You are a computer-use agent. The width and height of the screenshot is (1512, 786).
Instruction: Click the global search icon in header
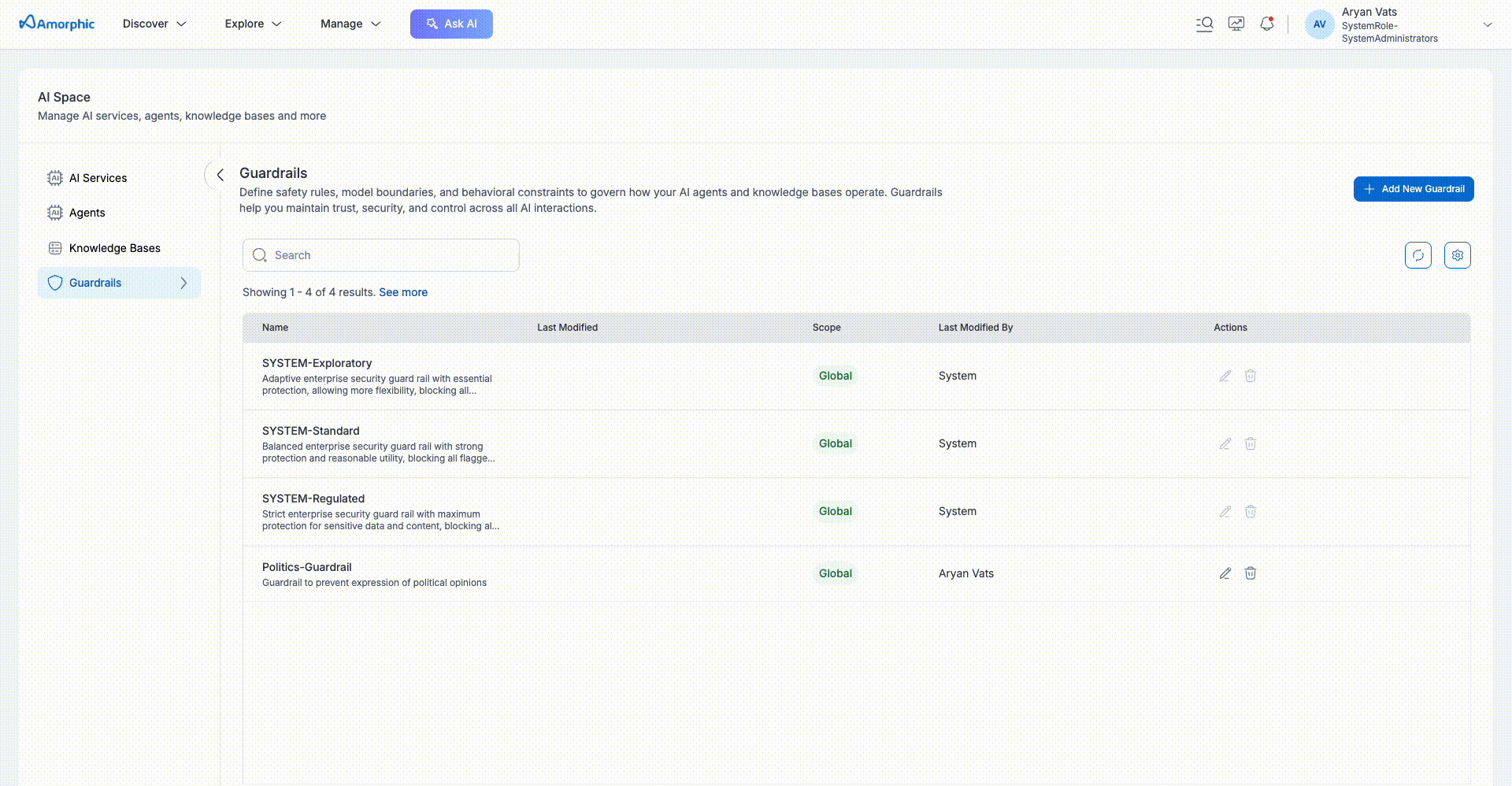(1204, 24)
